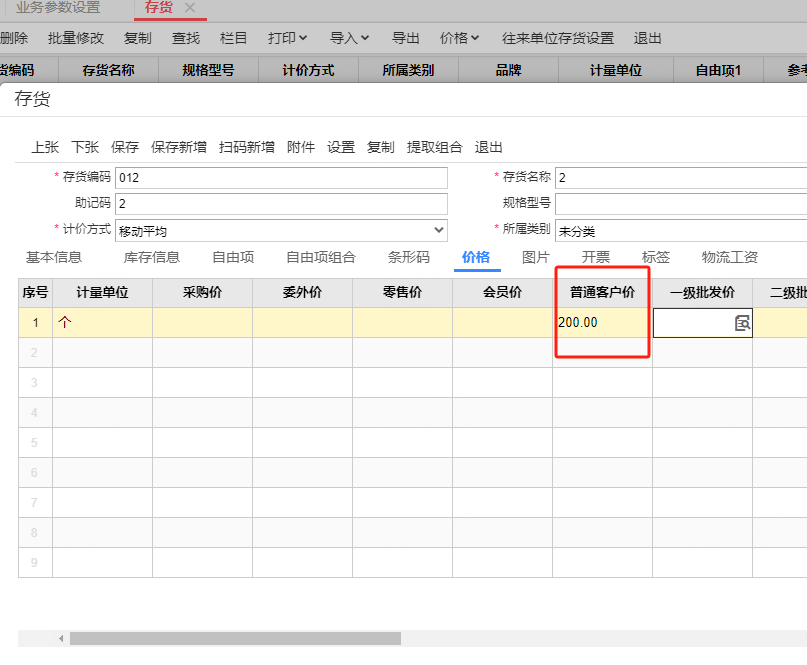Click 保存新增 button
The width and height of the screenshot is (807, 665).
(179, 147)
